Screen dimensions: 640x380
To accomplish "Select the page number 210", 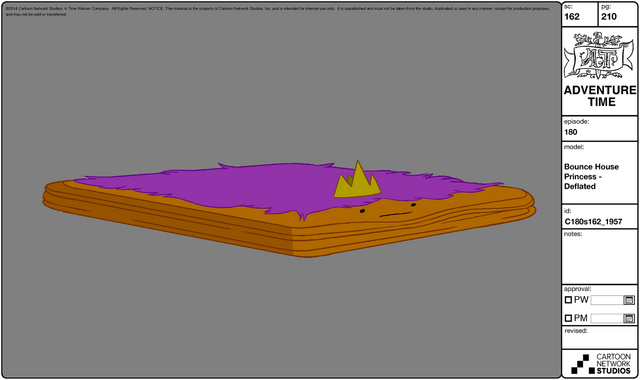I will point(609,17).
